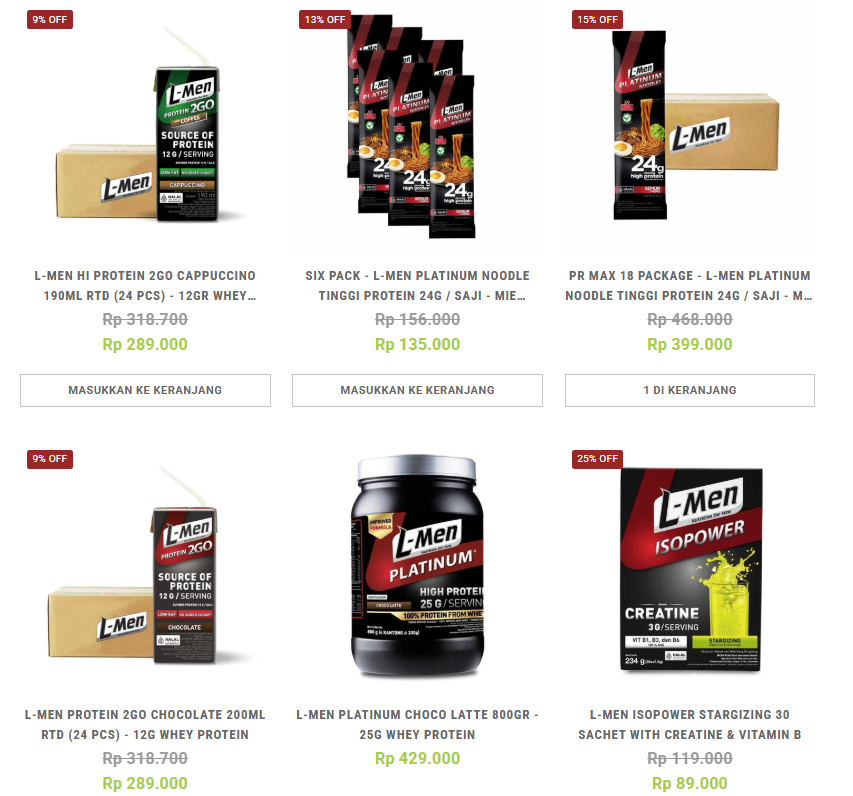Image resolution: width=853 pixels, height=796 pixels.
Task: Open the PR Max 18 Package noodle image
Action: click(x=690, y=128)
